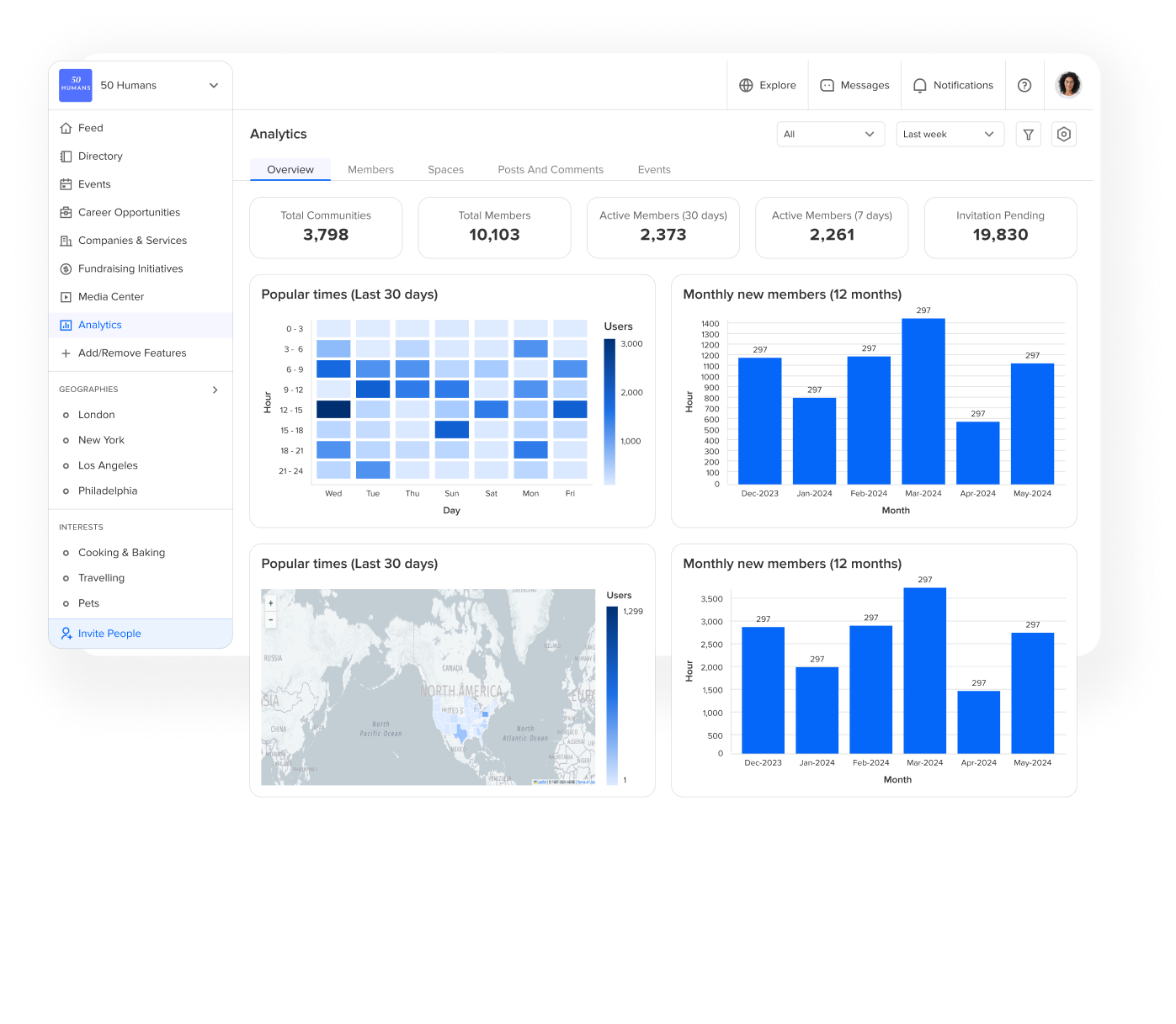Click the Active Members (30 days) card
The image size is (1176, 1024).
pos(663,228)
